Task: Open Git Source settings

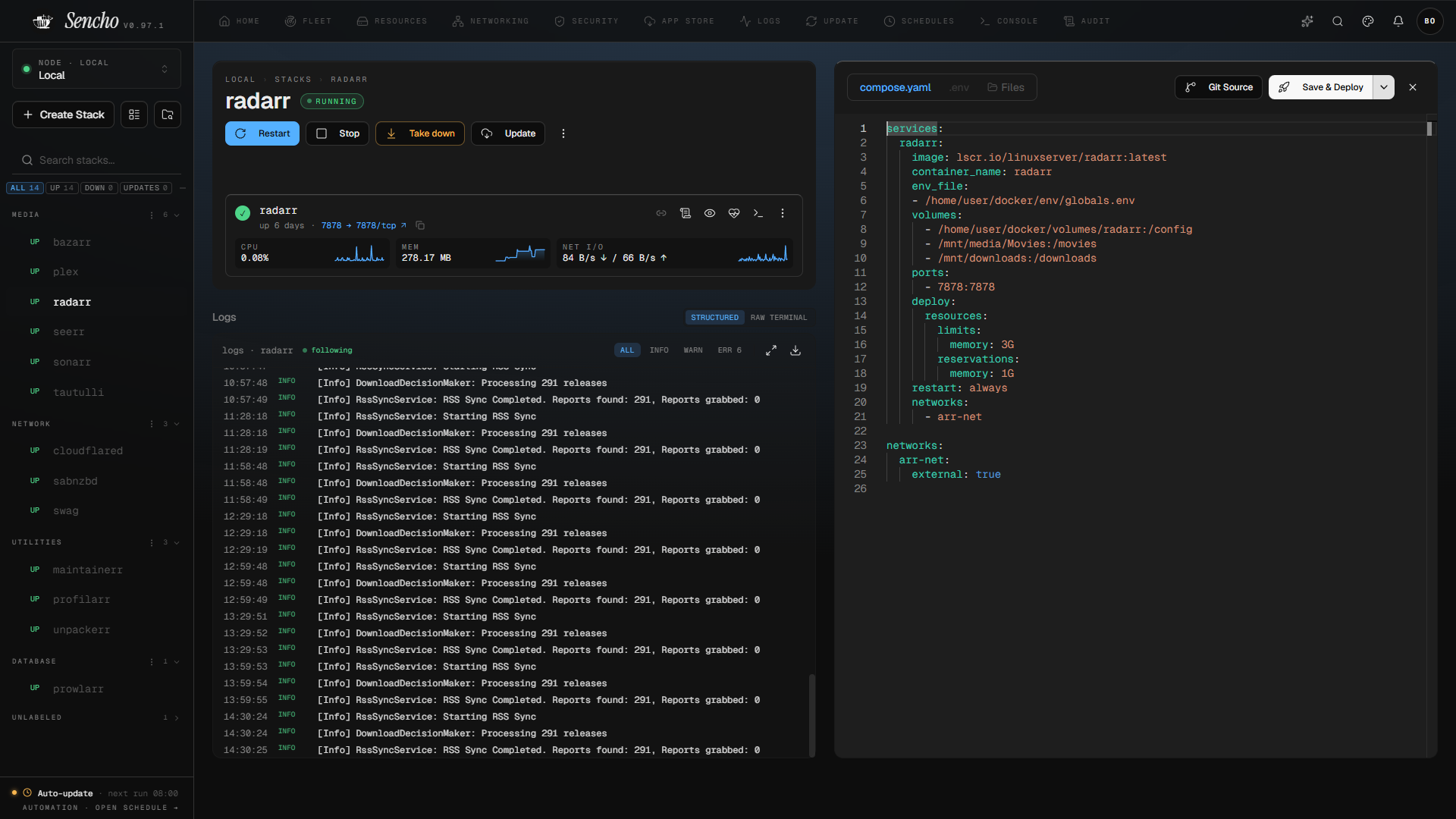Action: pos(1219,87)
